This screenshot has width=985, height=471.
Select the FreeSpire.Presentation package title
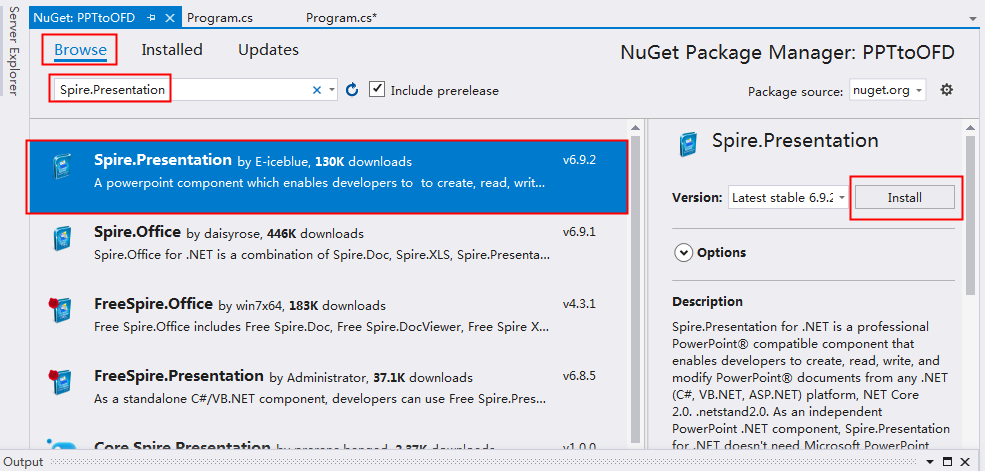coord(178,376)
